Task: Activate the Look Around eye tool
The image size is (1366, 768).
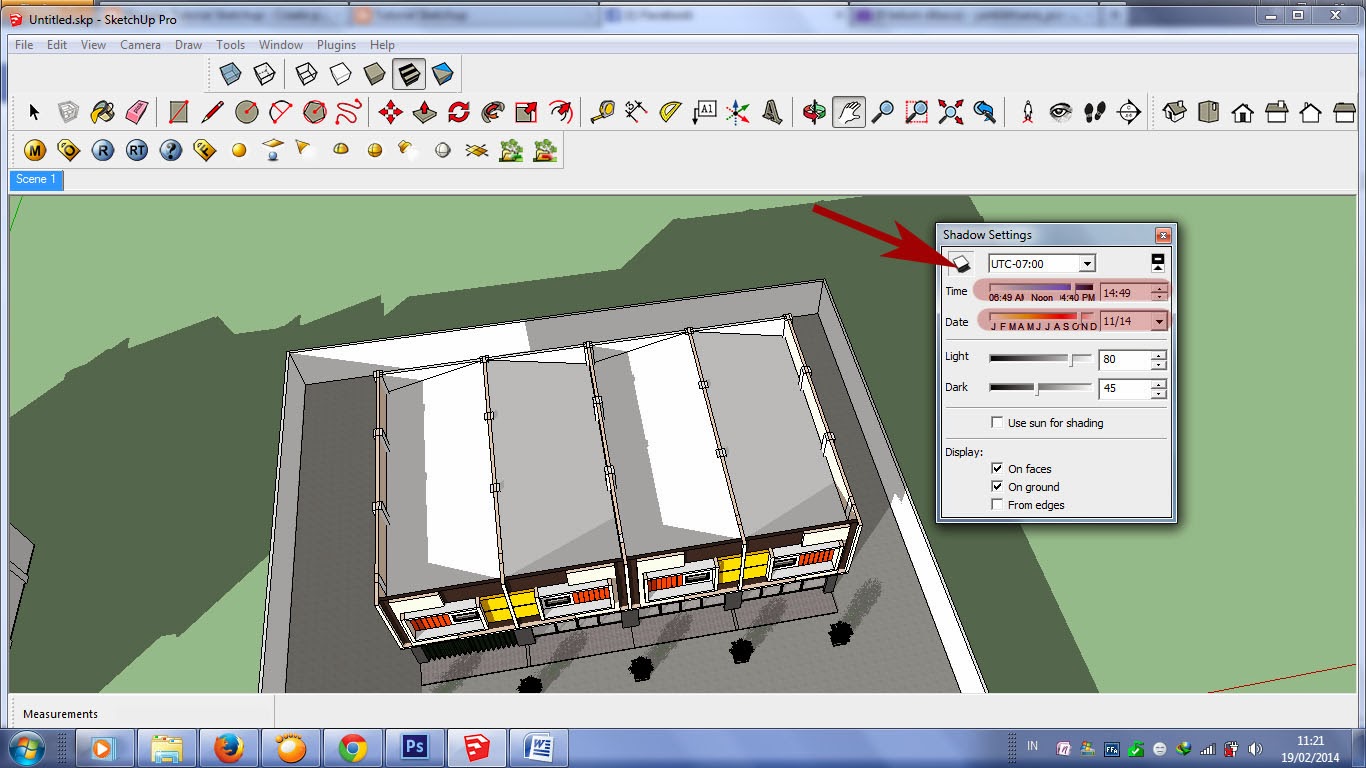Action: (1060, 112)
